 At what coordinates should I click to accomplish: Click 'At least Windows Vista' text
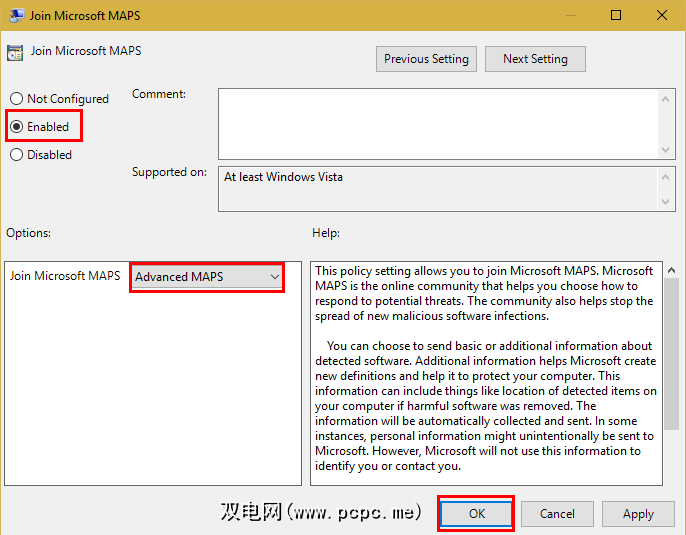[283, 177]
